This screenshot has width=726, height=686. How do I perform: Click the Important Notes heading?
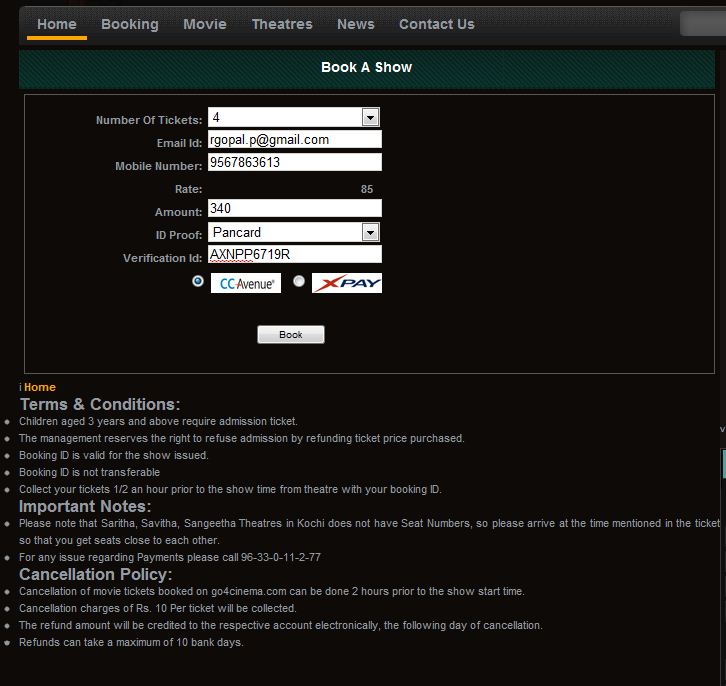[85, 506]
